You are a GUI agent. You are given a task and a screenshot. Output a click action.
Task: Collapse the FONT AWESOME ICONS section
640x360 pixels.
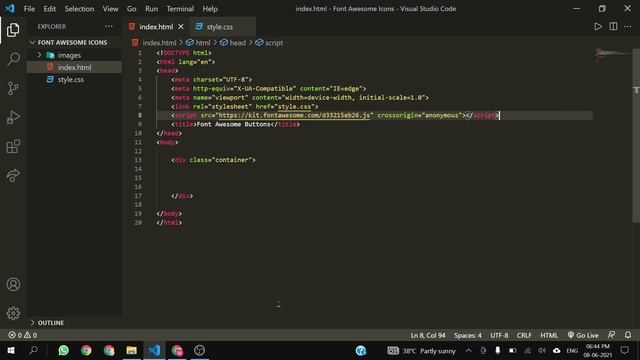pos(74,42)
